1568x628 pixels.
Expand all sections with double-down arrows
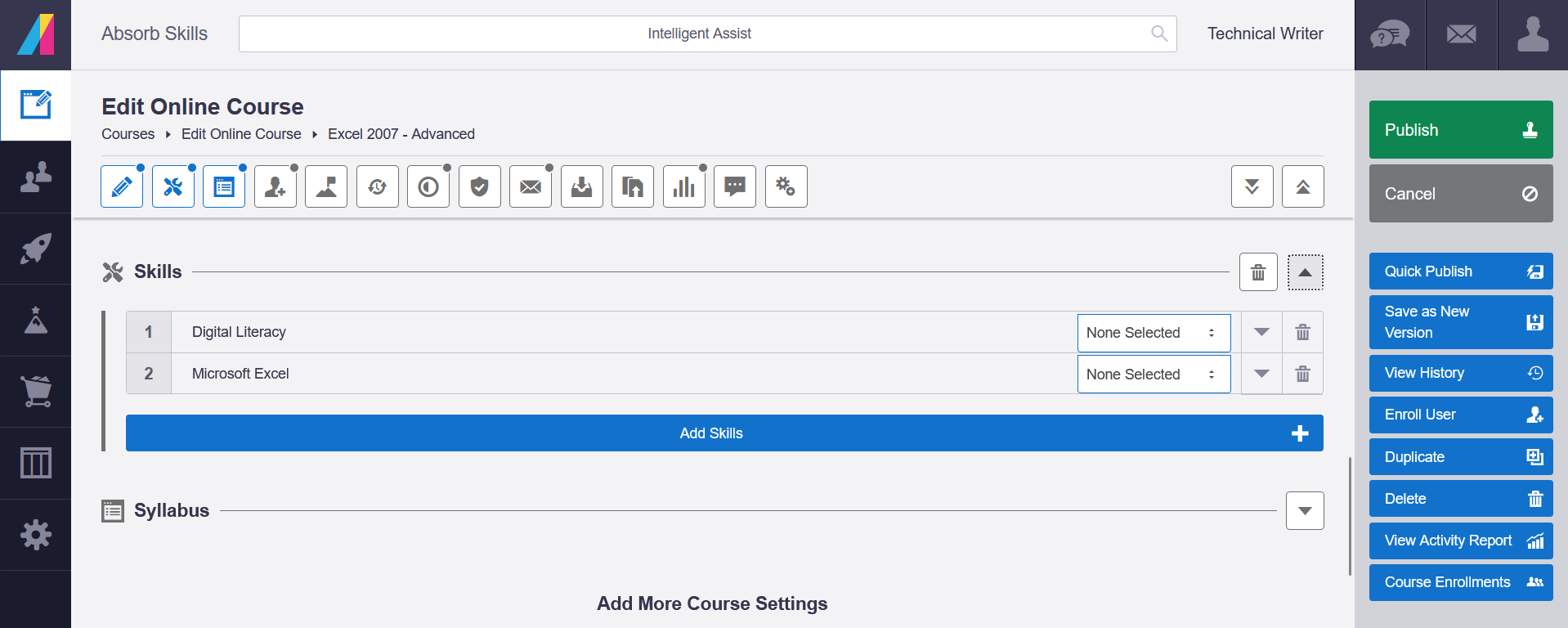pos(1252,186)
